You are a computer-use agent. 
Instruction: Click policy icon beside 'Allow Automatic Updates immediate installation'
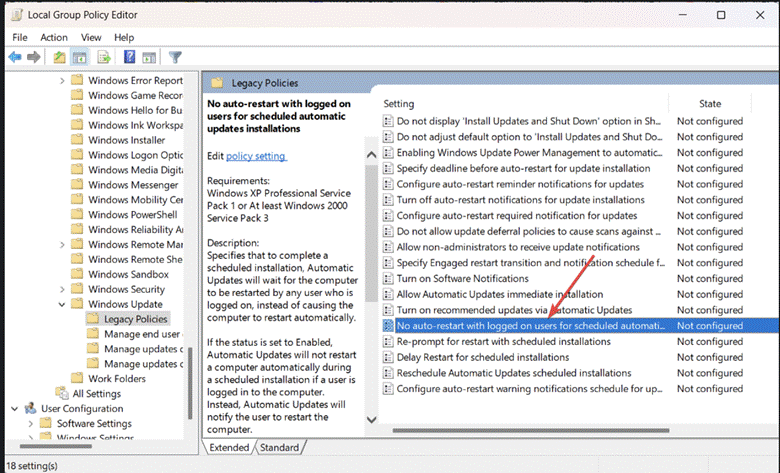[388, 294]
